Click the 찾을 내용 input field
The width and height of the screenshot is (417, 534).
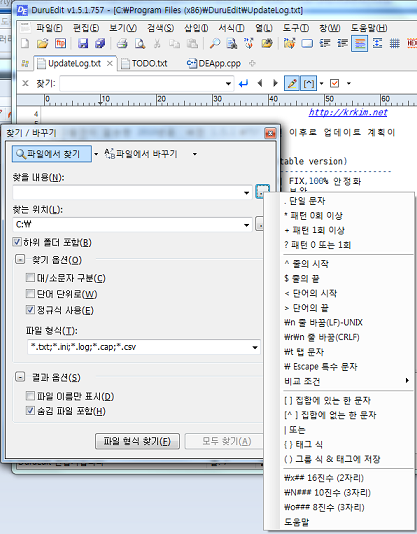click(x=132, y=193)
